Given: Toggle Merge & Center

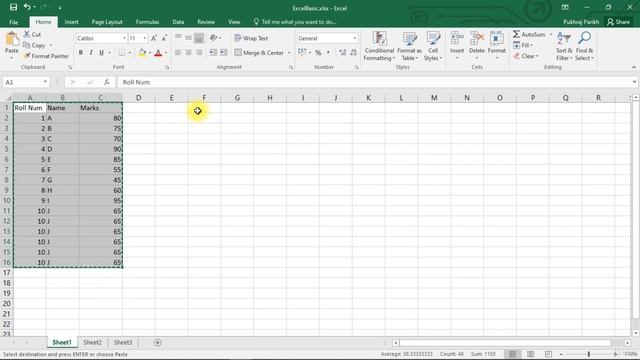Looking at the screenshot, I should pos(259,53).
